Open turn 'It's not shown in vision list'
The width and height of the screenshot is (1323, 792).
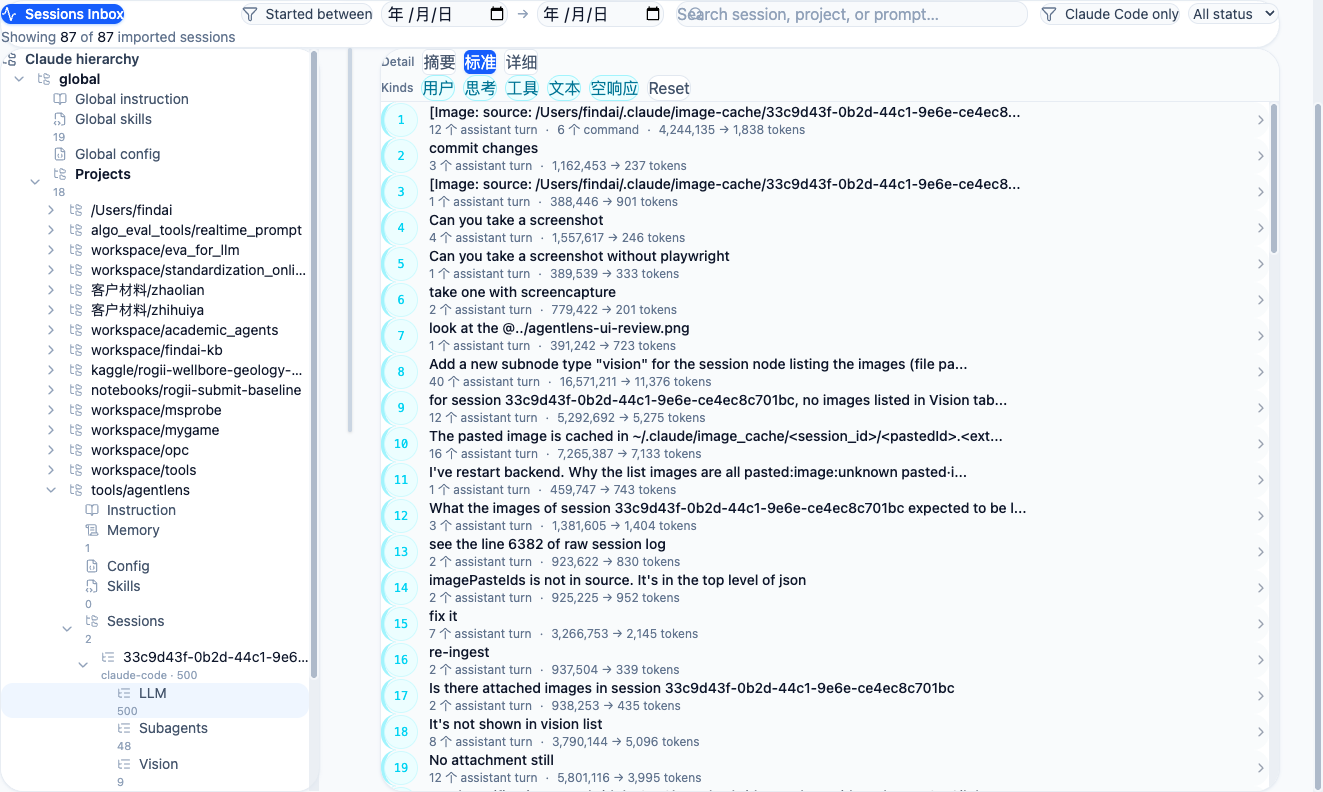(x=823, y=732)
